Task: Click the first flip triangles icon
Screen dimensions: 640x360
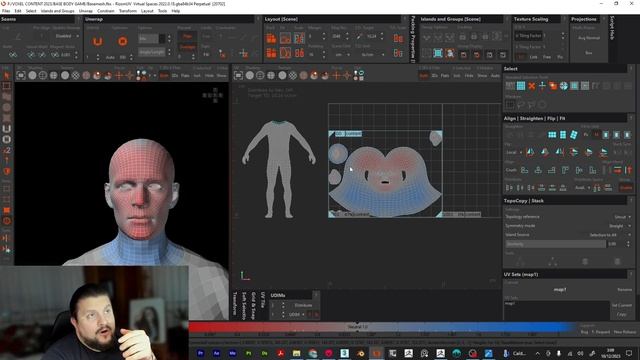Action: click(530, 152)
